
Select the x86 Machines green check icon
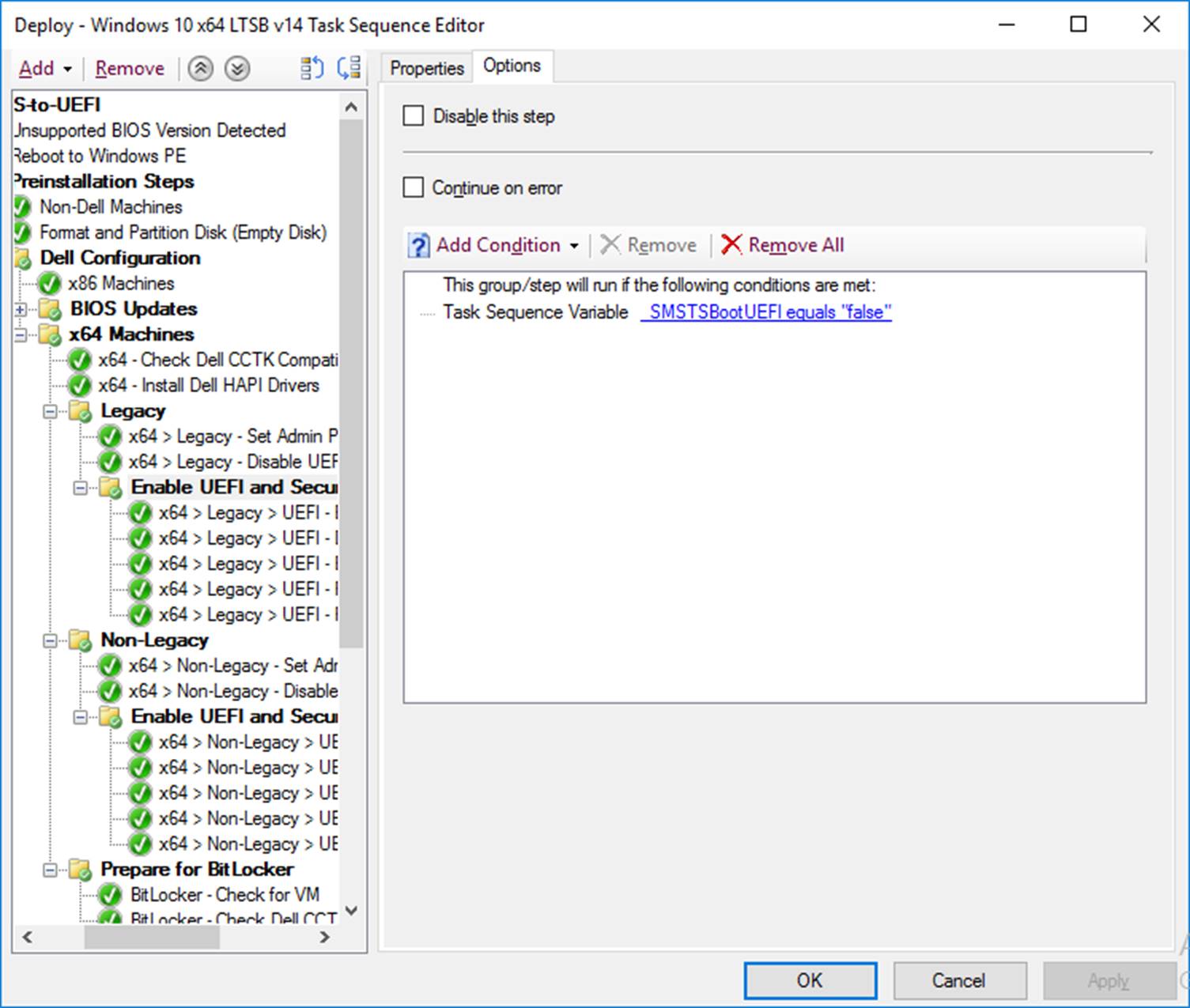[50, 284]
